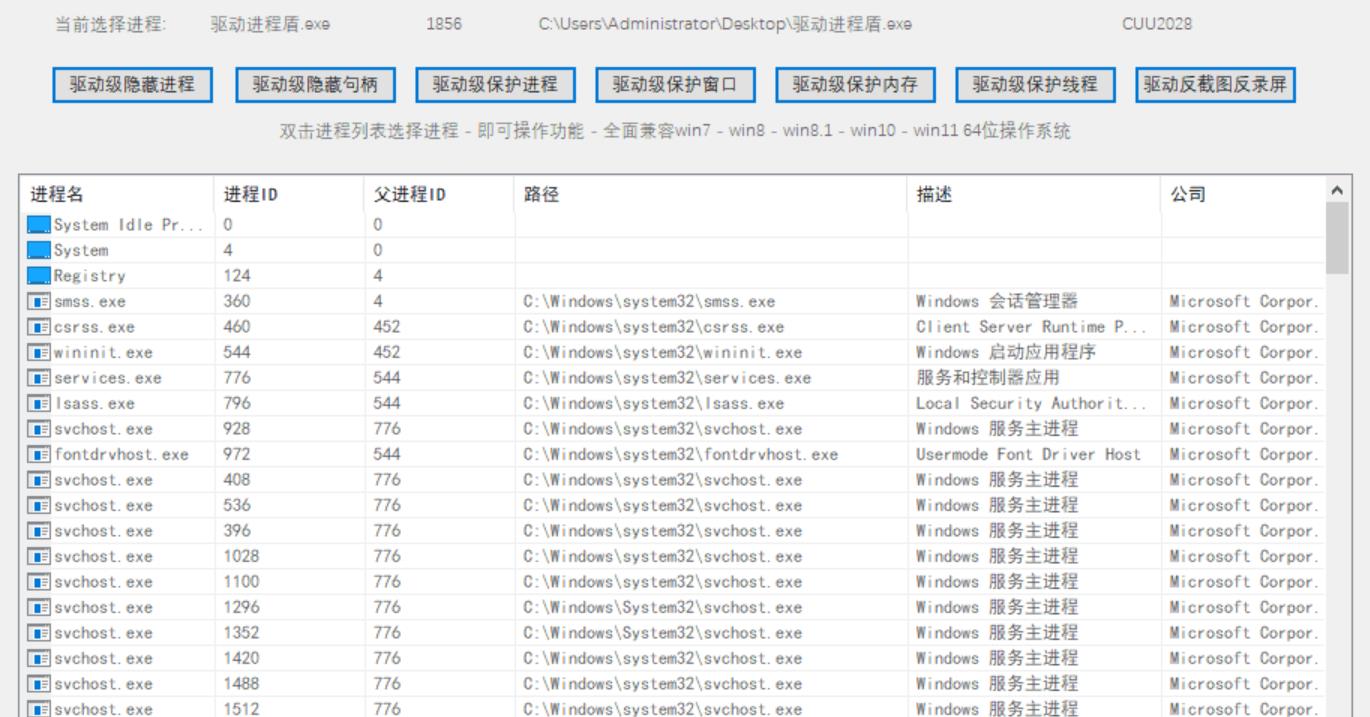The height and width of the screenshot is (717, 1370).
Task: Click the process ID cell 796
Action: point(237,404)
